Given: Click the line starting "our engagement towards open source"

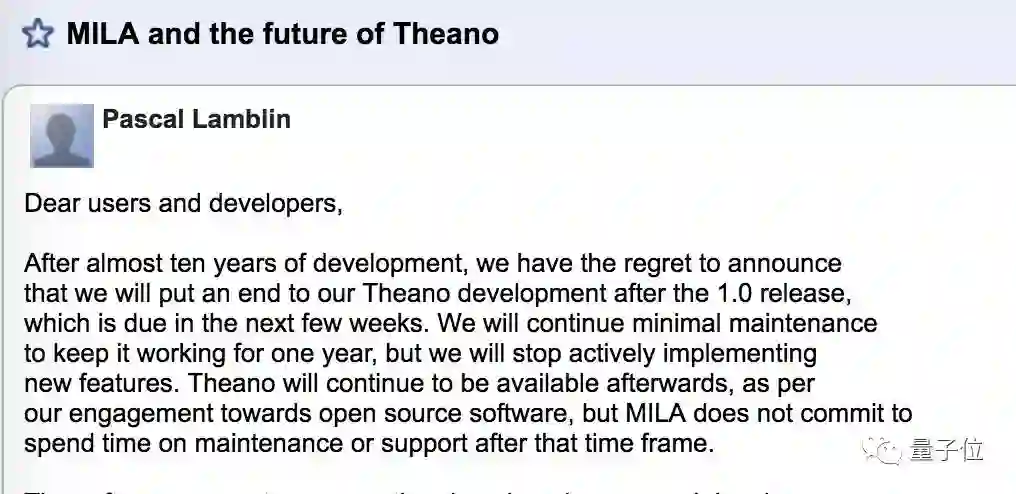Looking at the screenshot, I should point(468,413).
